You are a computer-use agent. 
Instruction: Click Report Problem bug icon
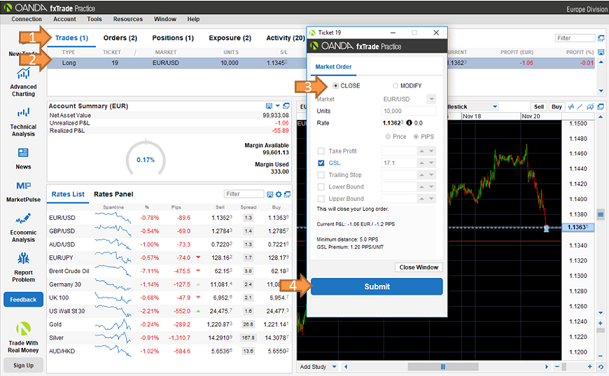[x=23, y=258]
